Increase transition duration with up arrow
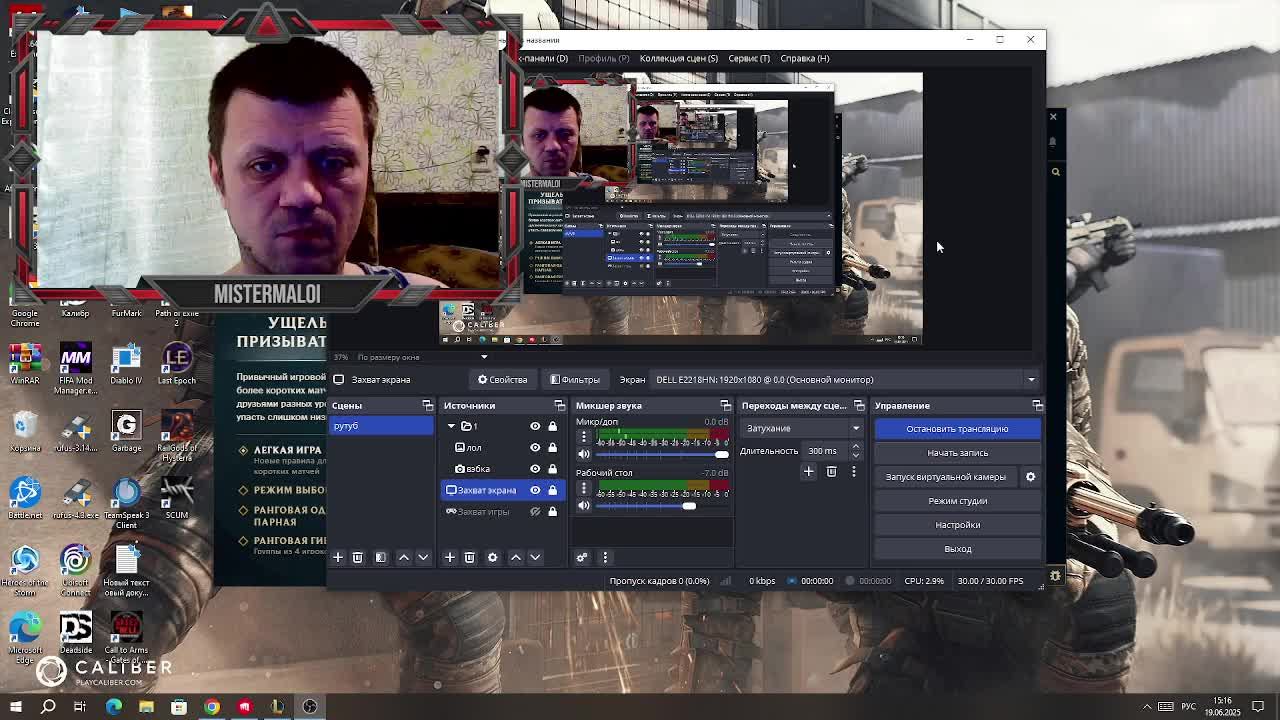This screenshot has height=720, width=1280. [855, 447]
